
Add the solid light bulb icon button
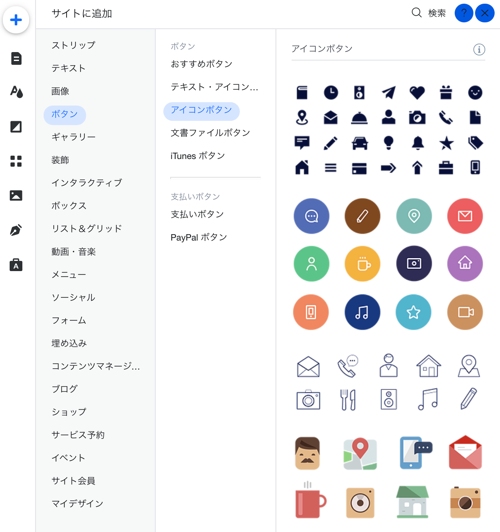[388, 143]
